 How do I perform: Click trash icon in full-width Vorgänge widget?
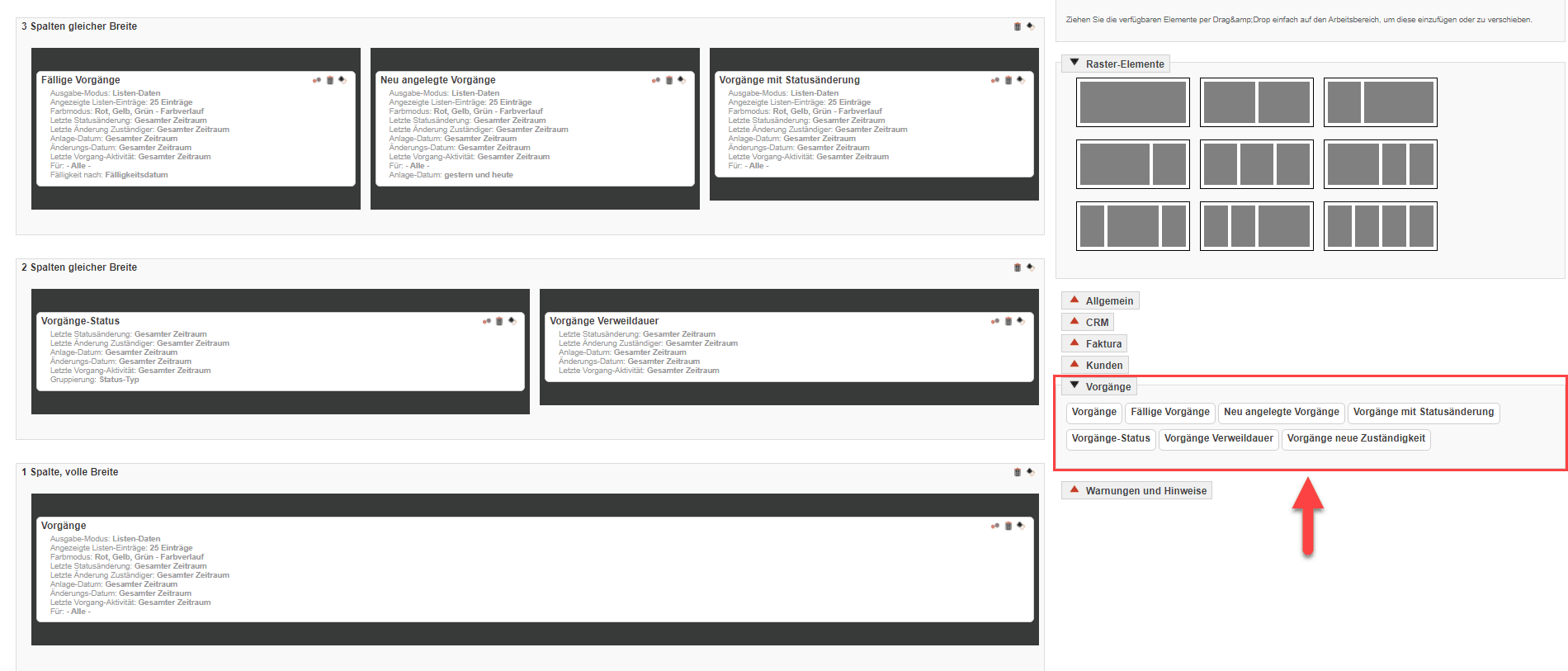1008,526
